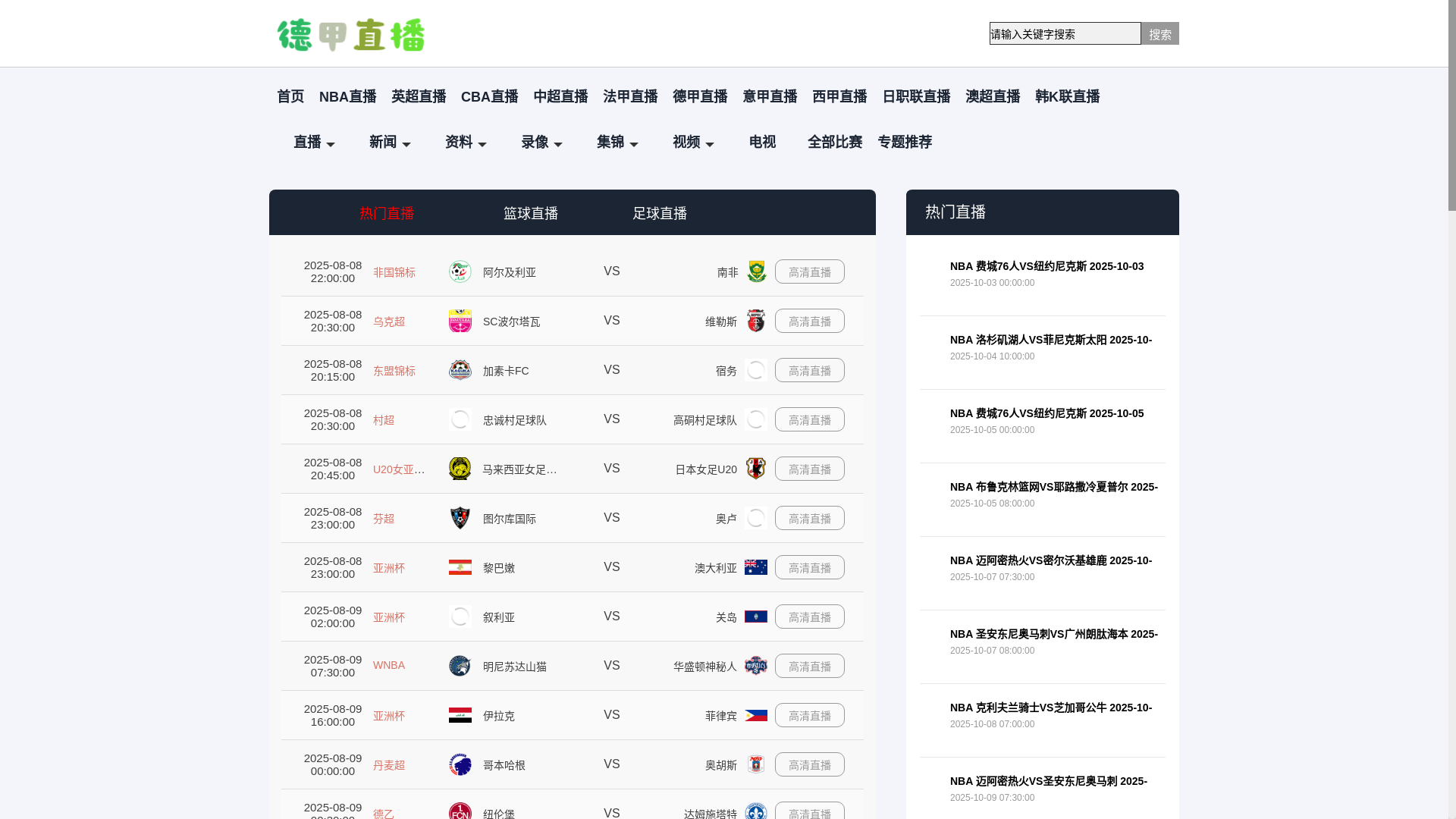Click the Malaysia women's team crest
Image resolution: width=1456 pixels, height=819 pixels.
tap(460, 469)
